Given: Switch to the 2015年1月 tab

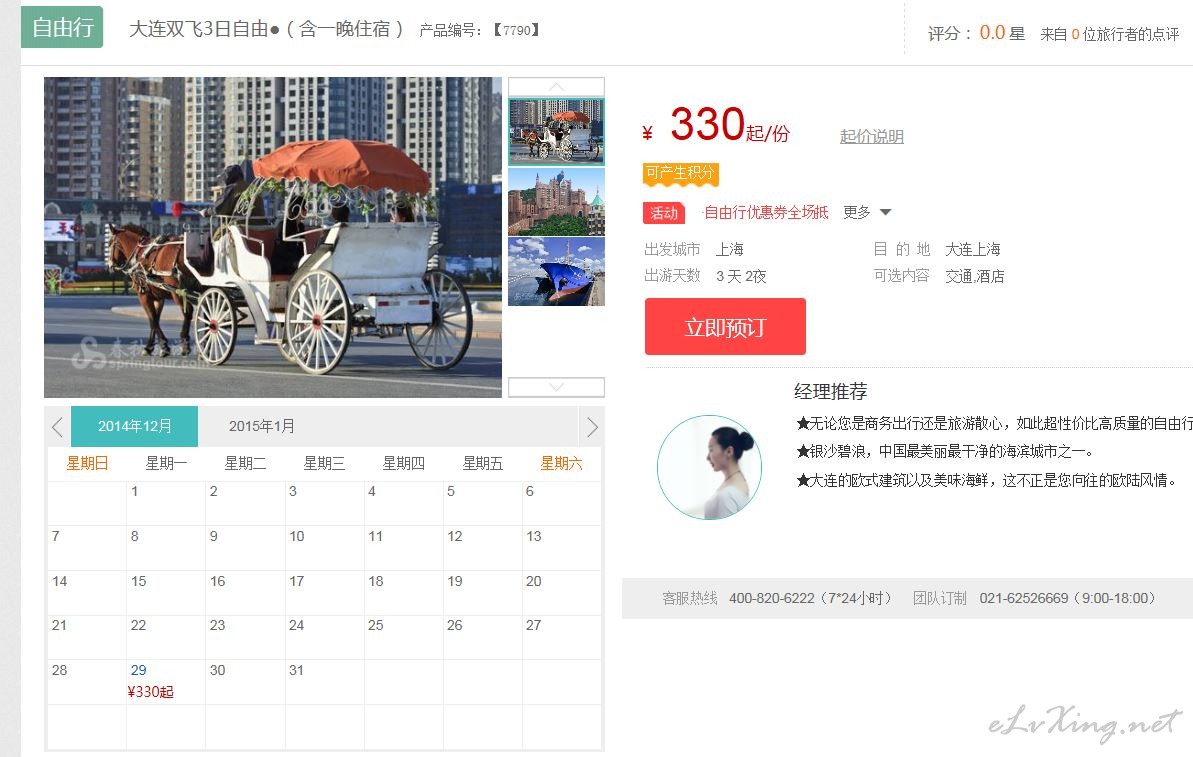Looking at the screenshot, I should tap(262, 426).
